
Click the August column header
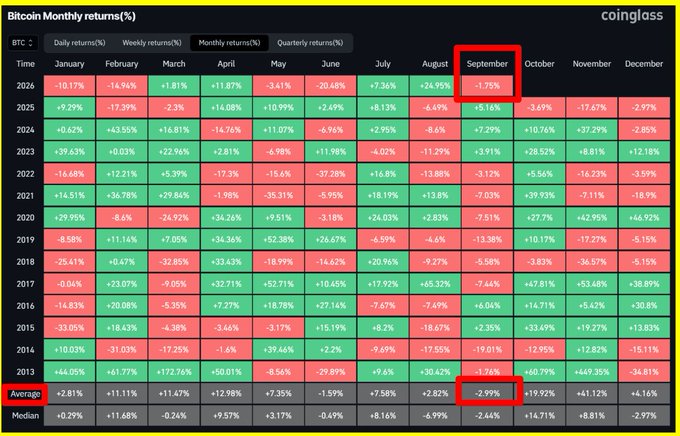click(x=435, y=64)
